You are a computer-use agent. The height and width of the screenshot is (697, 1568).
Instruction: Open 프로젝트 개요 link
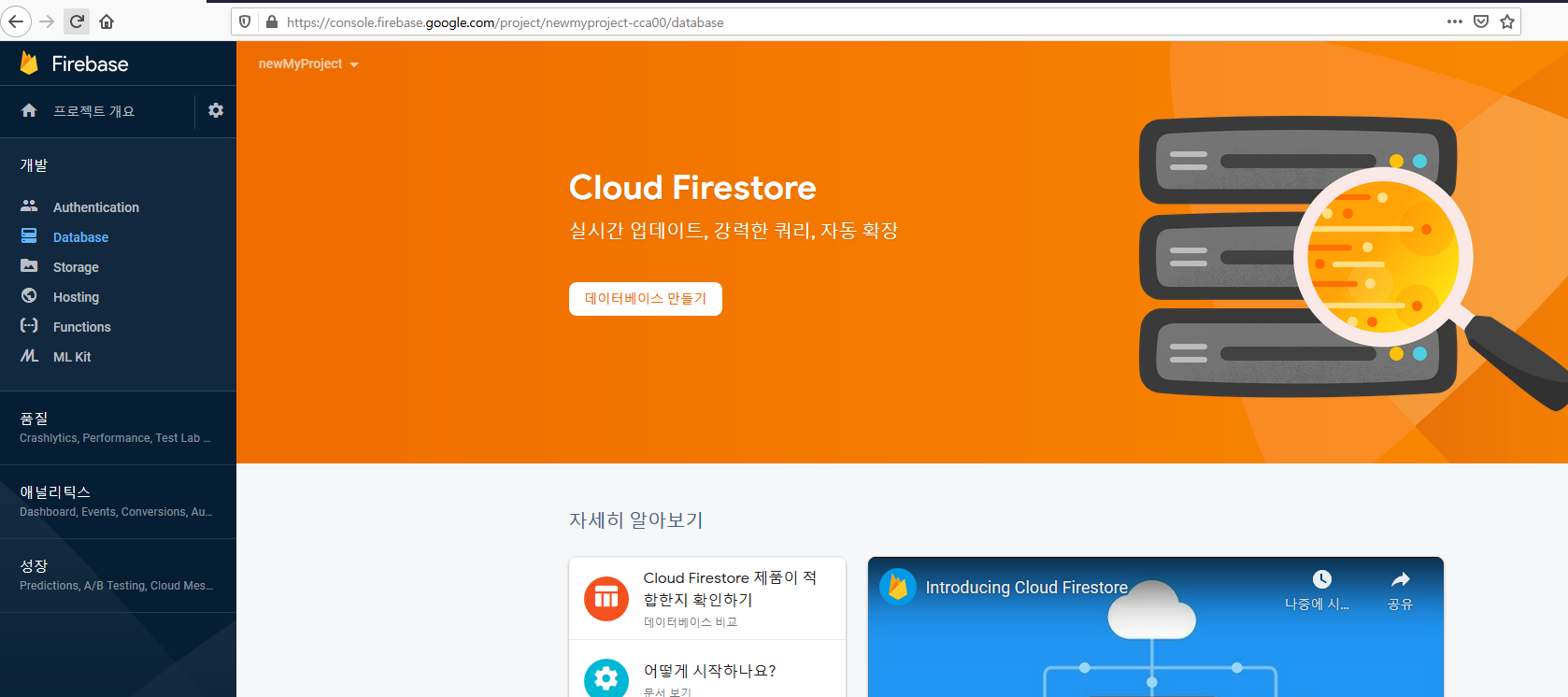(93, 111)
